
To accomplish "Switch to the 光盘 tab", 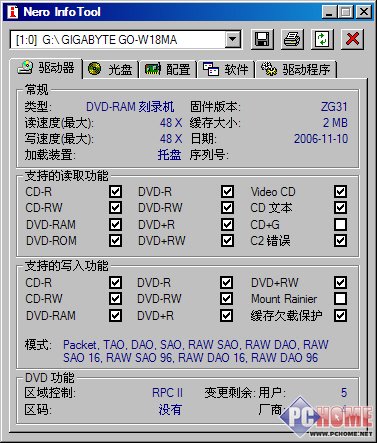I will coord(110,69).
